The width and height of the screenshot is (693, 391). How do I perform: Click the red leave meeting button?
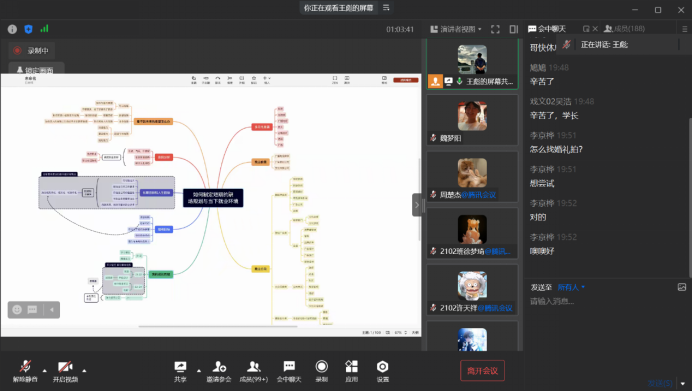[482, 371]
